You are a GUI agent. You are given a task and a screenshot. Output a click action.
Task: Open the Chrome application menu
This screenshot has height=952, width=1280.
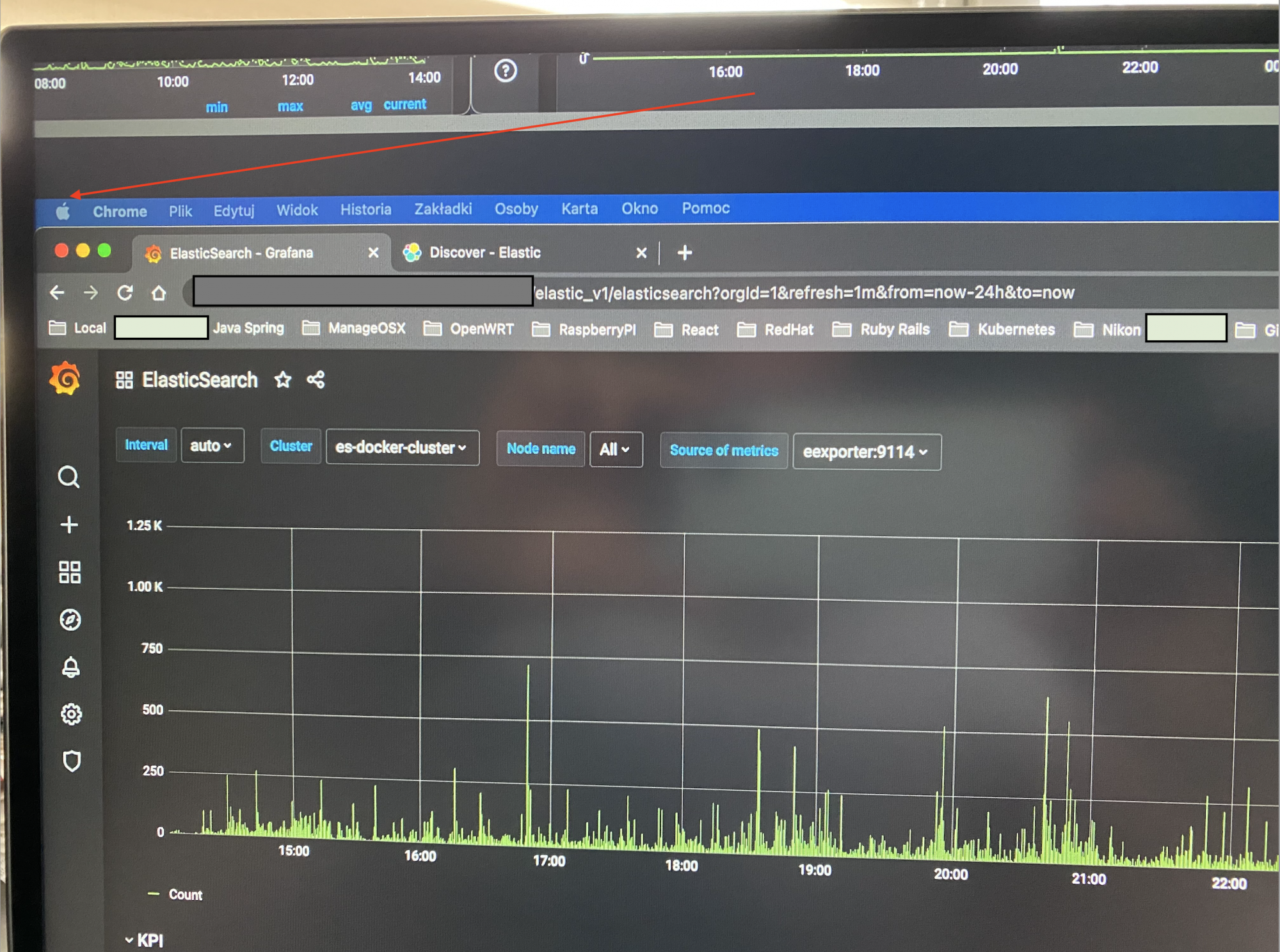click(120, 211)
